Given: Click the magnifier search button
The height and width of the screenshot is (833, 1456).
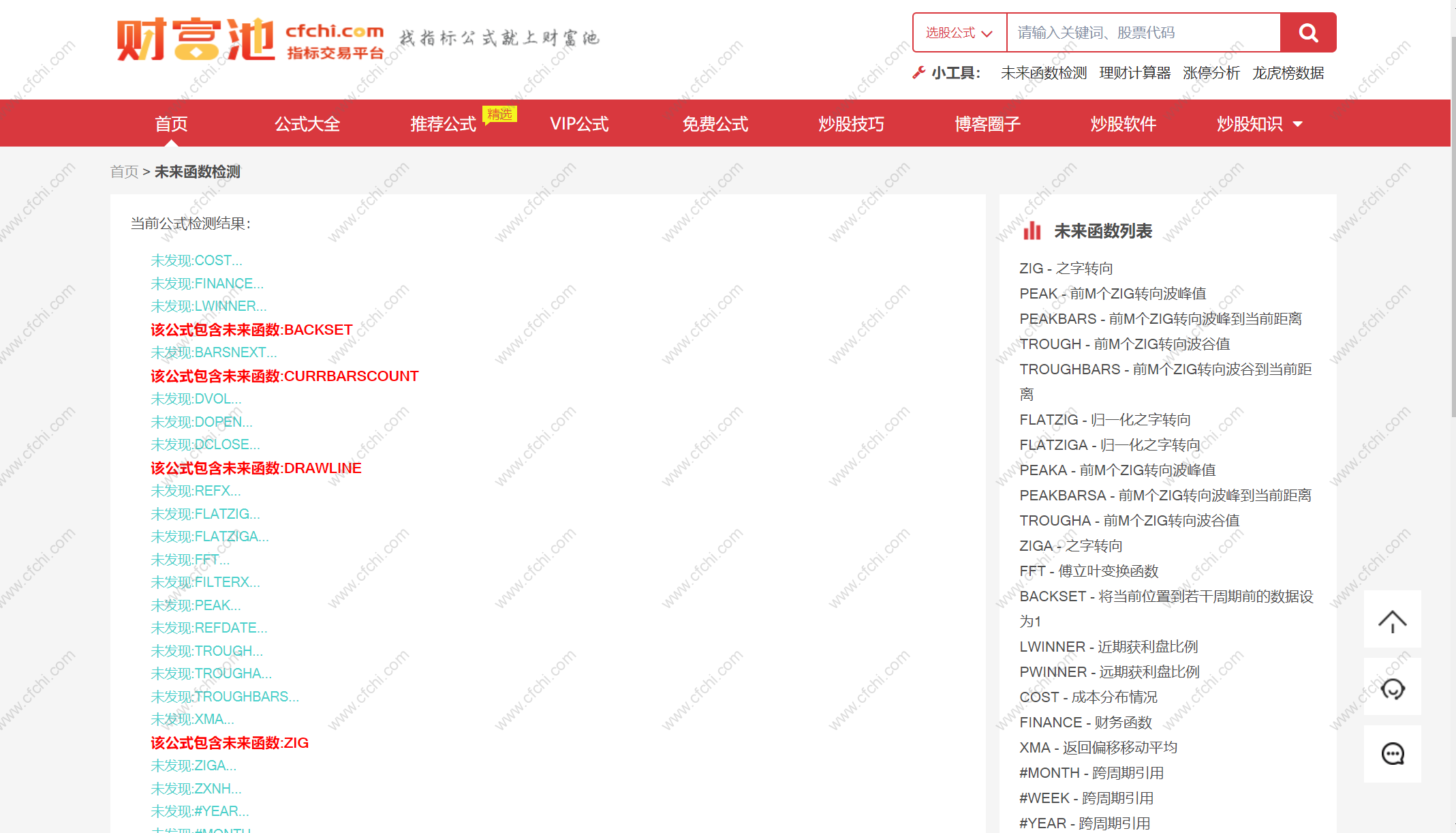Looking at the screenshot, I should tap(1307, 33).
